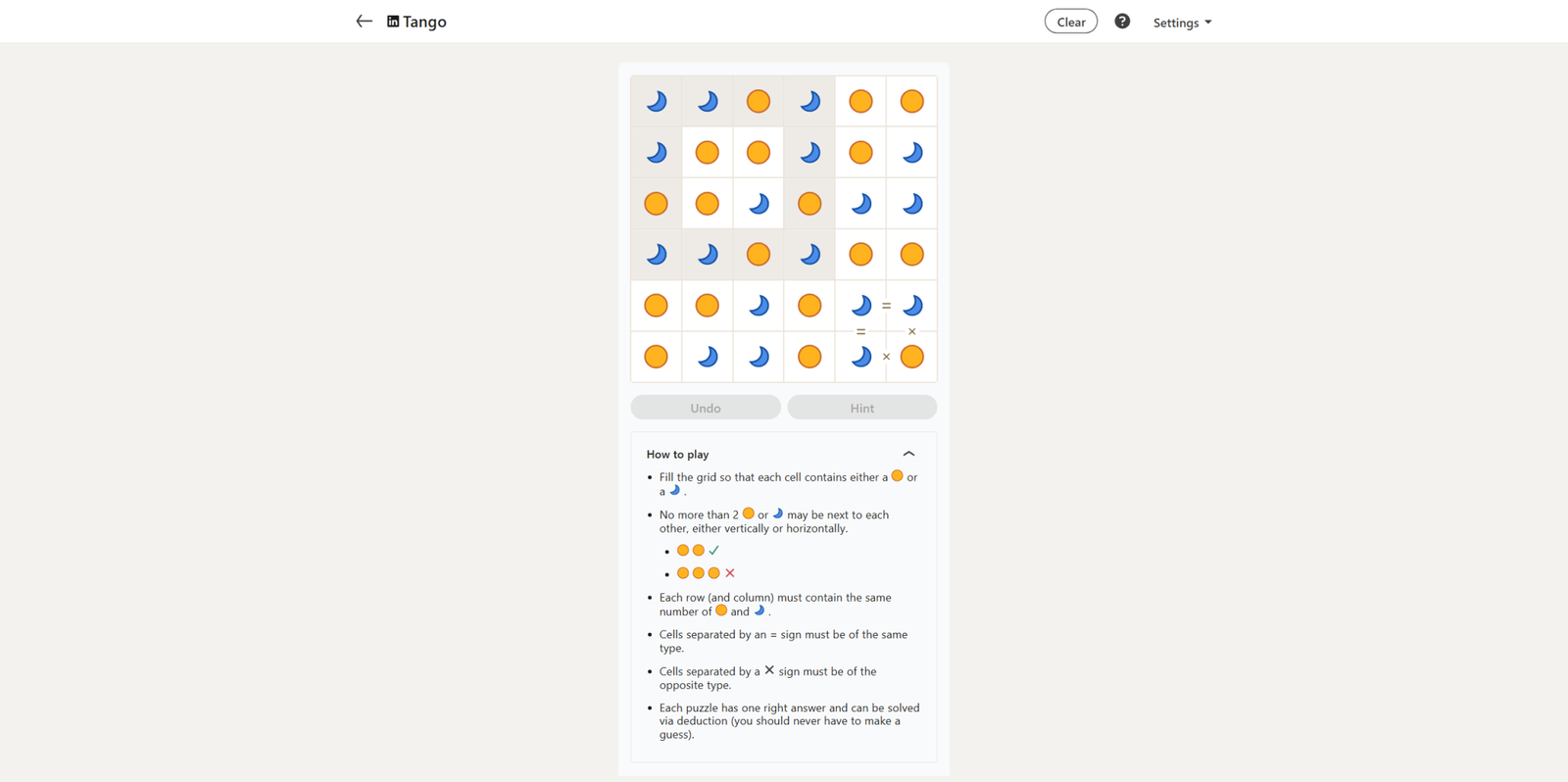Go back using the left arrow
Image resolution: width=1568 pixels, height=782 pixels.
coord(364,22)
